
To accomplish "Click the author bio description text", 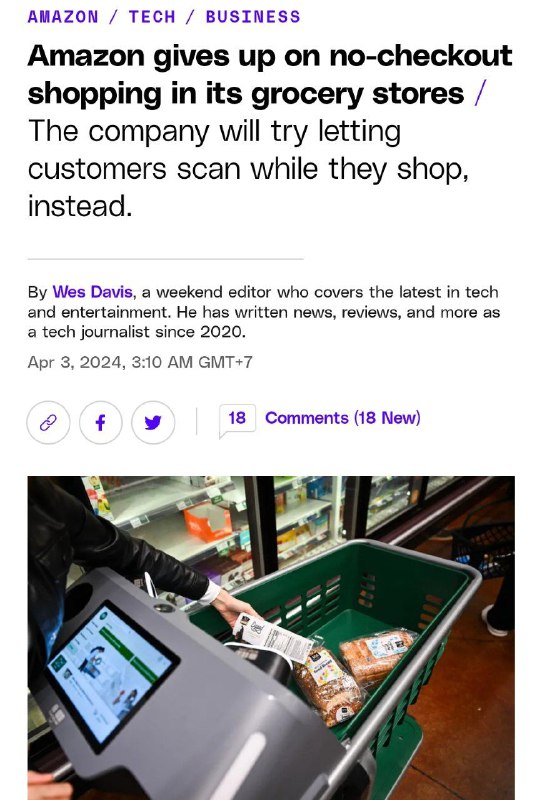I will [x=264, y=312].
